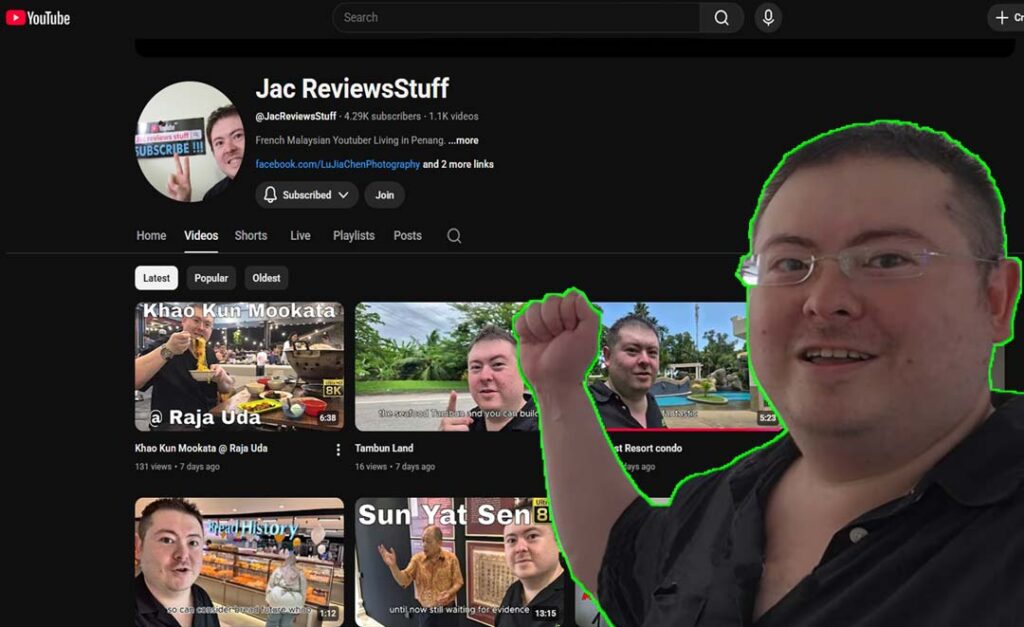The width and height of the screenshot is (1024, 627).
Task: Open the Playlists tab
Action: 353,236
